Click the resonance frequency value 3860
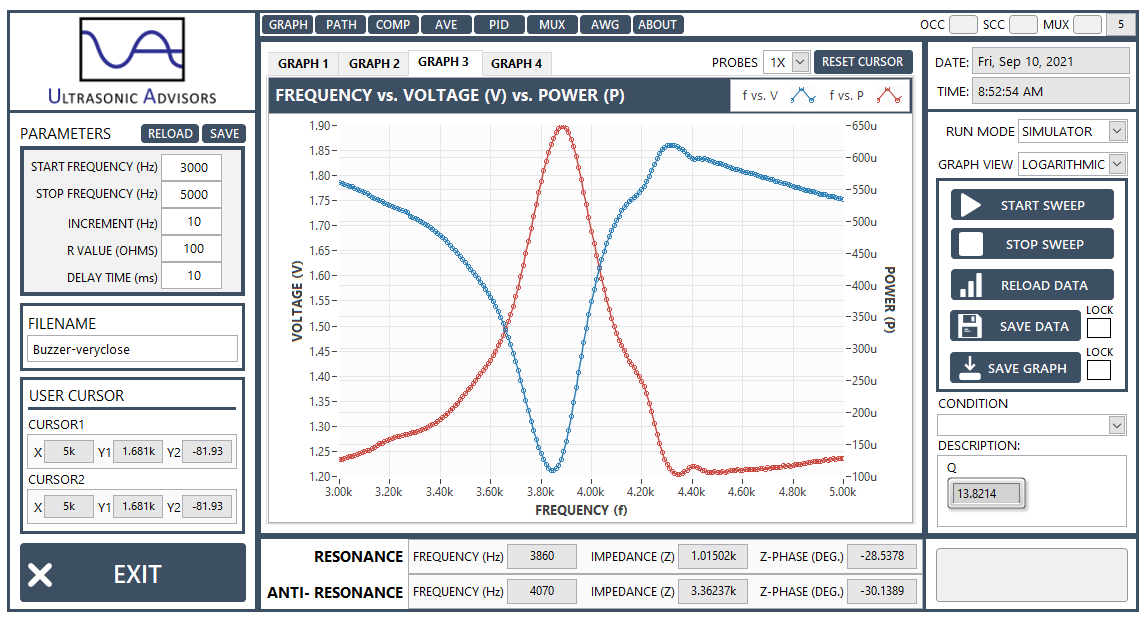Image resolution: width=1147 pixels, height=617 pixels. 541,556
